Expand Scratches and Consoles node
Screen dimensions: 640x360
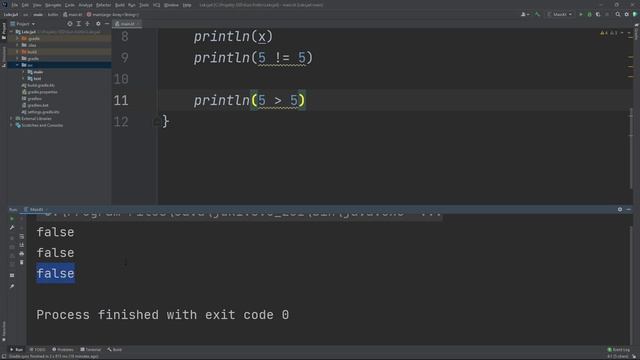coord(11,125)
